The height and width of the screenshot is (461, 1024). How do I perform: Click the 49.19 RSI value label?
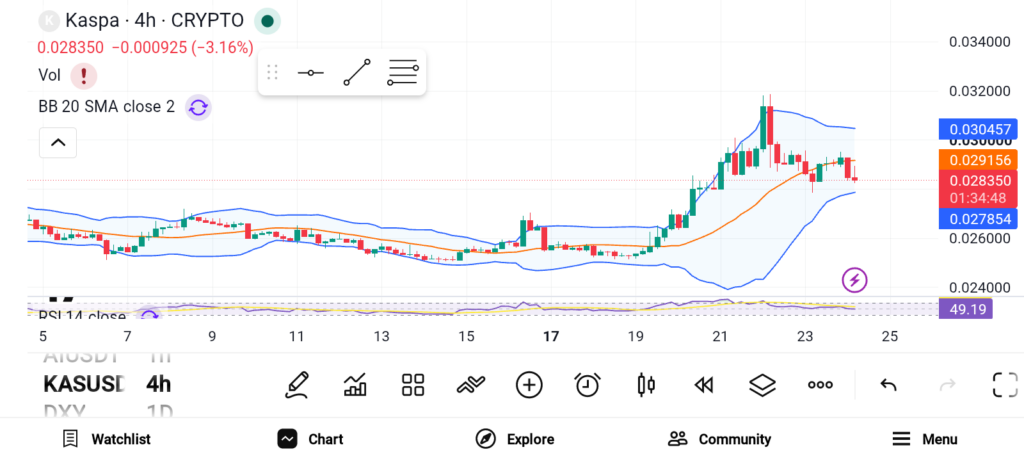pos(965,308)
